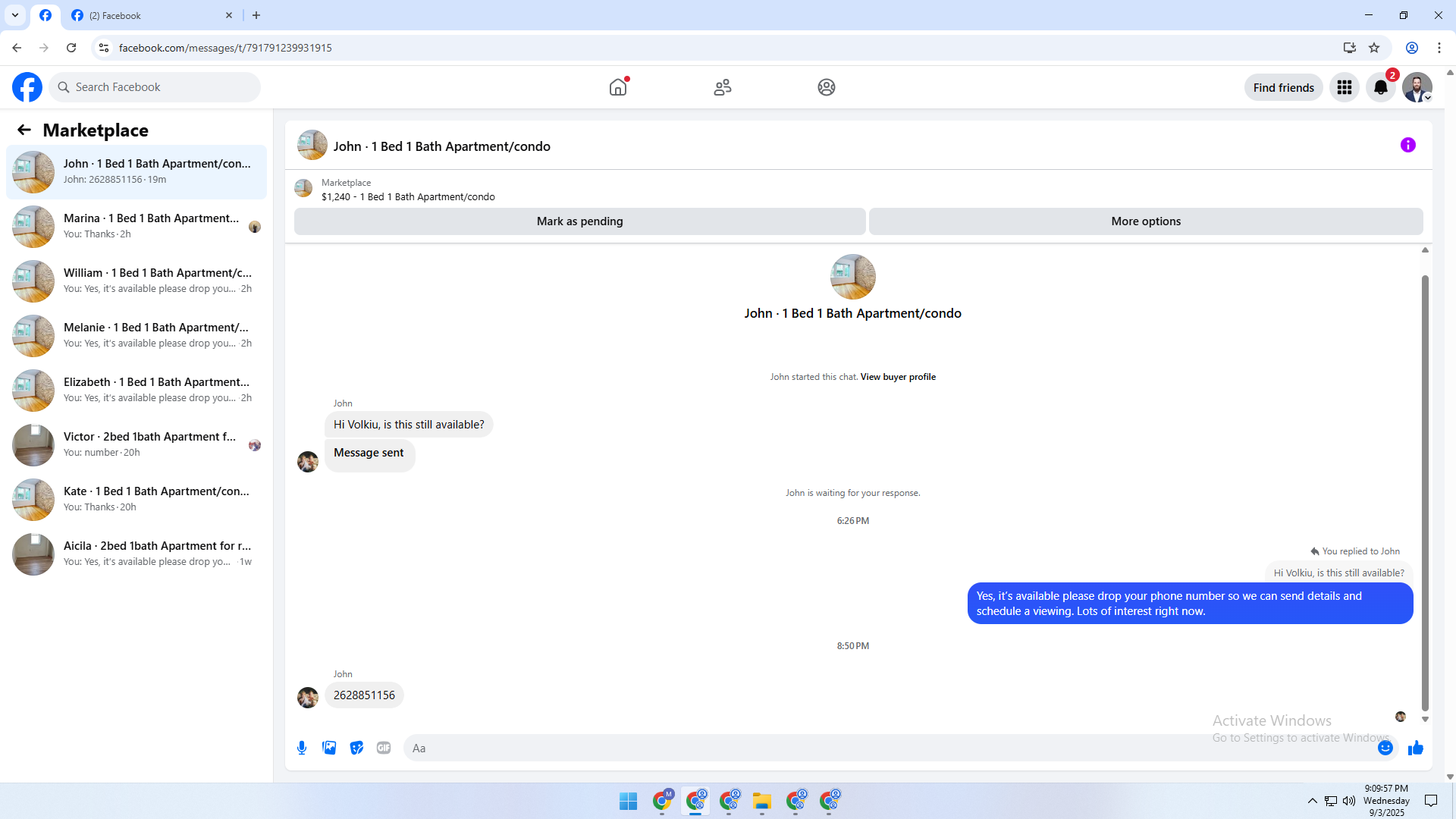The width and height of the screenshot is (1456, 819).
Task: Open Windows Start menu
Action: (x=629, y=801)
